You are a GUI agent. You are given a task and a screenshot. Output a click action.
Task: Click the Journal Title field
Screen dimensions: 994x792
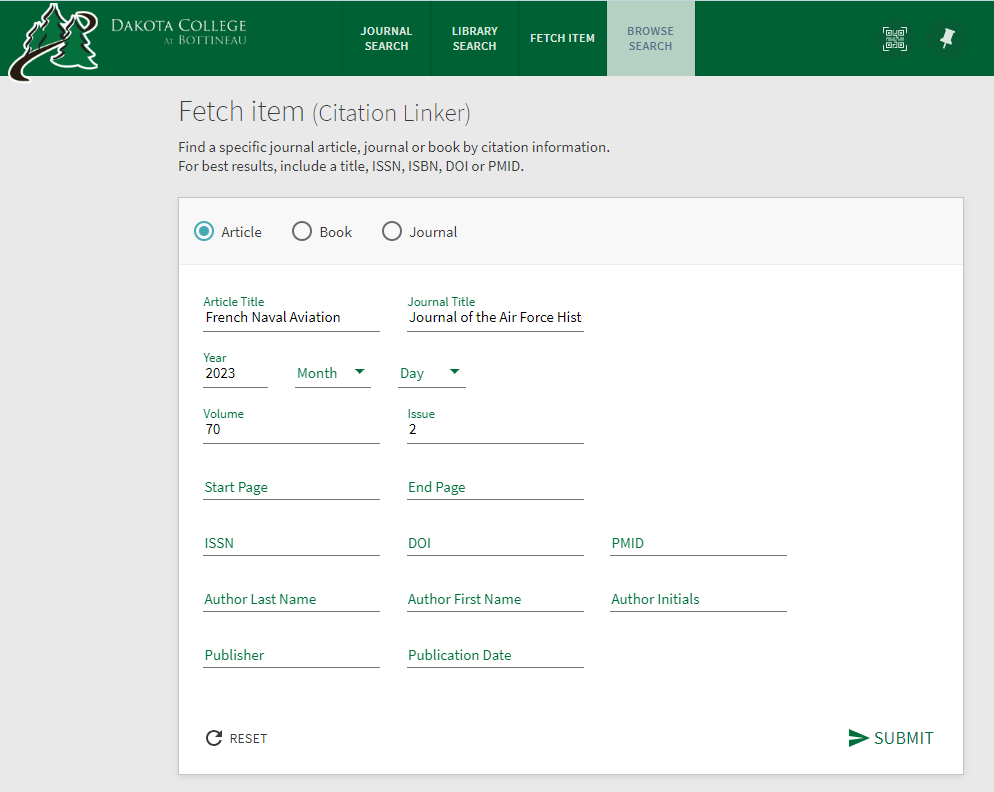(495, 317)
